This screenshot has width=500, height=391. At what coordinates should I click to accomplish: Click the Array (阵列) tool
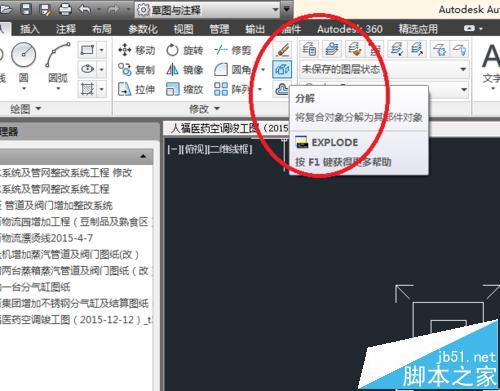[x=233, y=89]
